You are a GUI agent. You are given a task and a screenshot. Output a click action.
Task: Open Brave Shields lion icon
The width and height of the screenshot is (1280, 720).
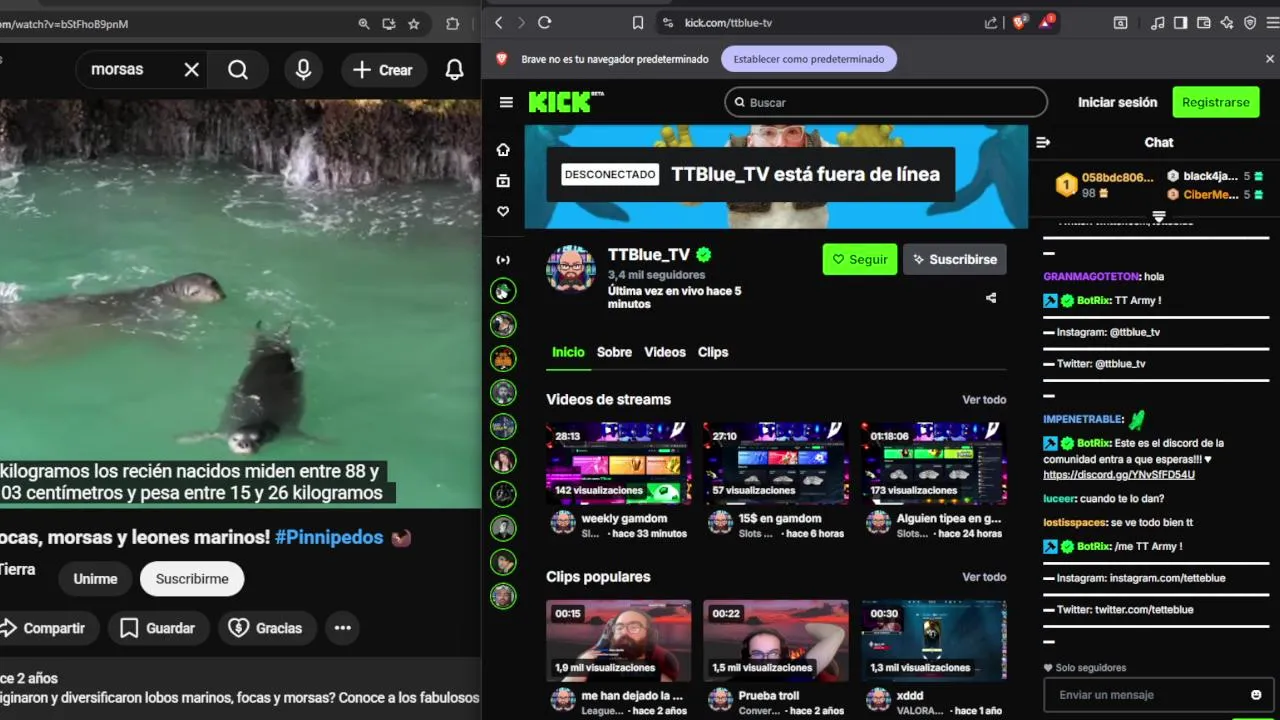pos(1020,22)
